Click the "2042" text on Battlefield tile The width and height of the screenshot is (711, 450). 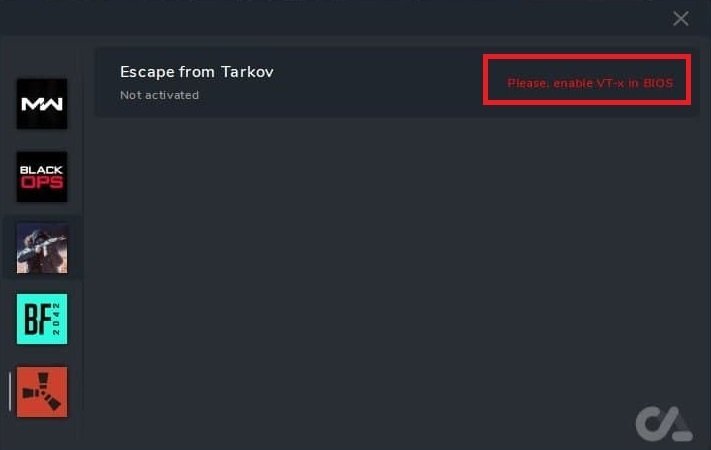[x=59, y=320]
